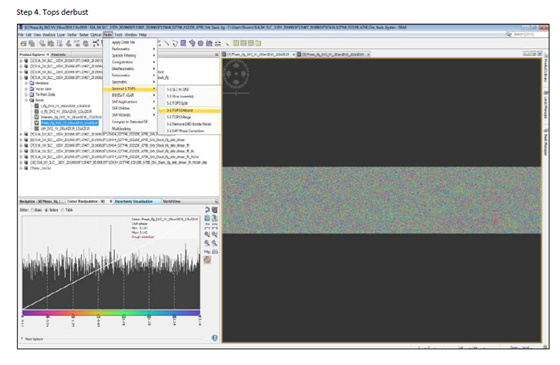Screen dimensions: 560x365
Task: Collapse the Bands folder node
Action: click(26, 100)
